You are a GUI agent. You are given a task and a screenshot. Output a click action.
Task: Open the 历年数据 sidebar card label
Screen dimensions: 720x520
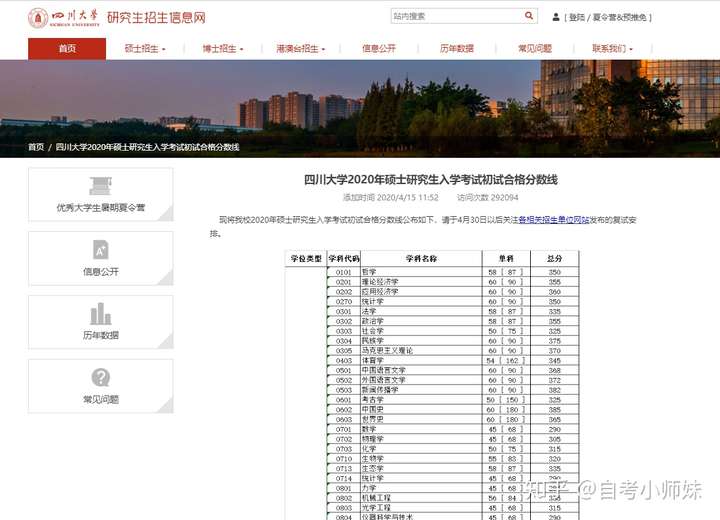(101, 335)
